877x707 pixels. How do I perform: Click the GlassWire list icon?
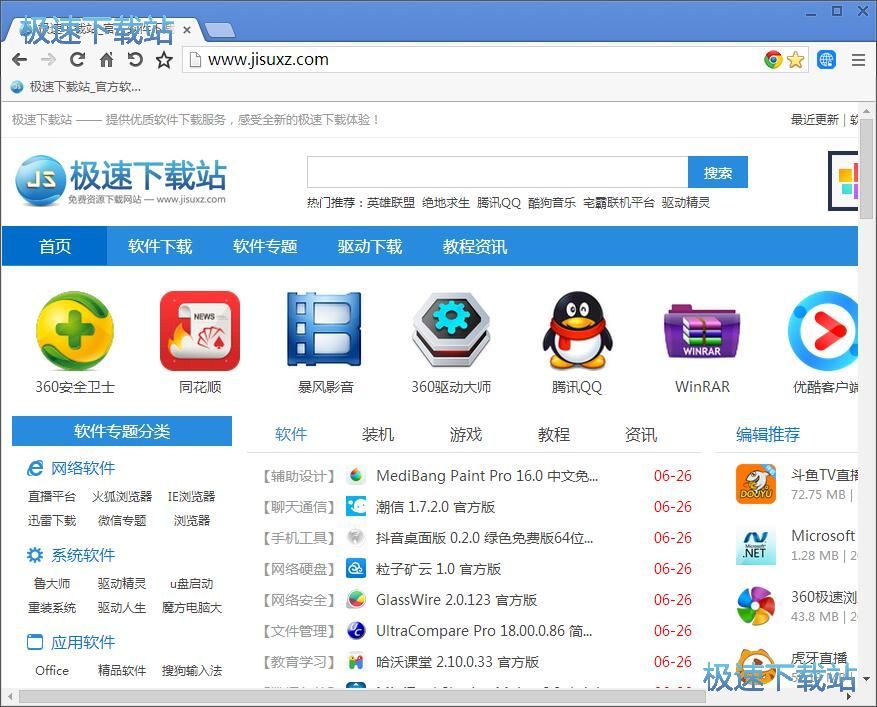[x=356, y=600]
